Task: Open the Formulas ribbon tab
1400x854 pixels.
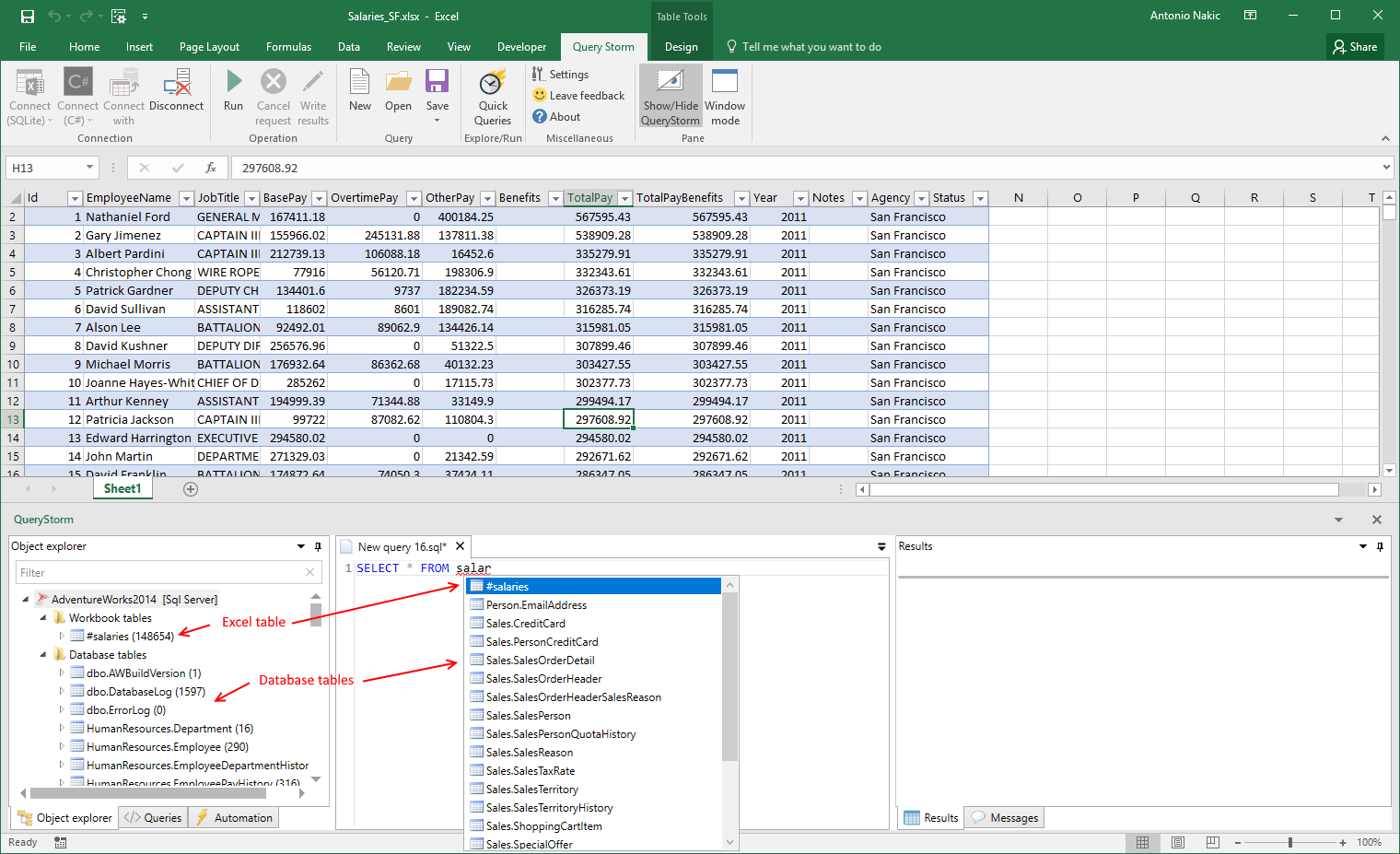Action: tap(288, 47)
